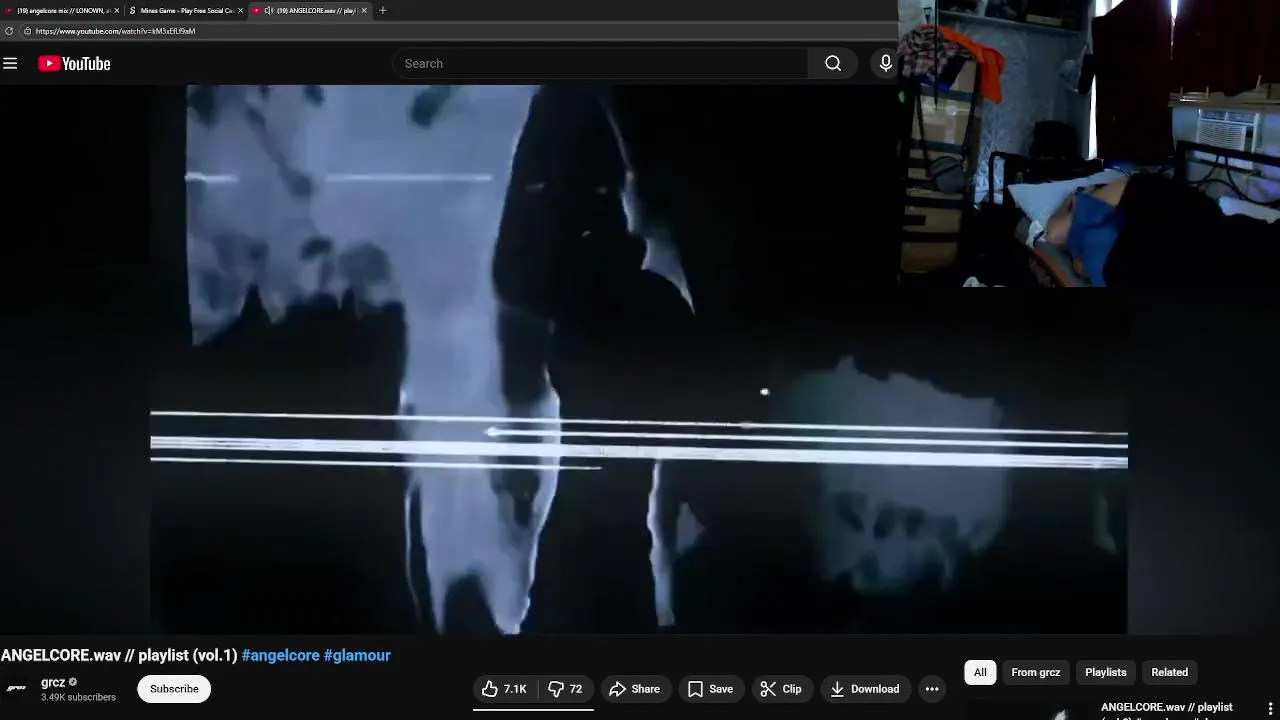The image size is (1280, 720).
Task: Subscribe to the grcz channel
Action: (174, 689)
